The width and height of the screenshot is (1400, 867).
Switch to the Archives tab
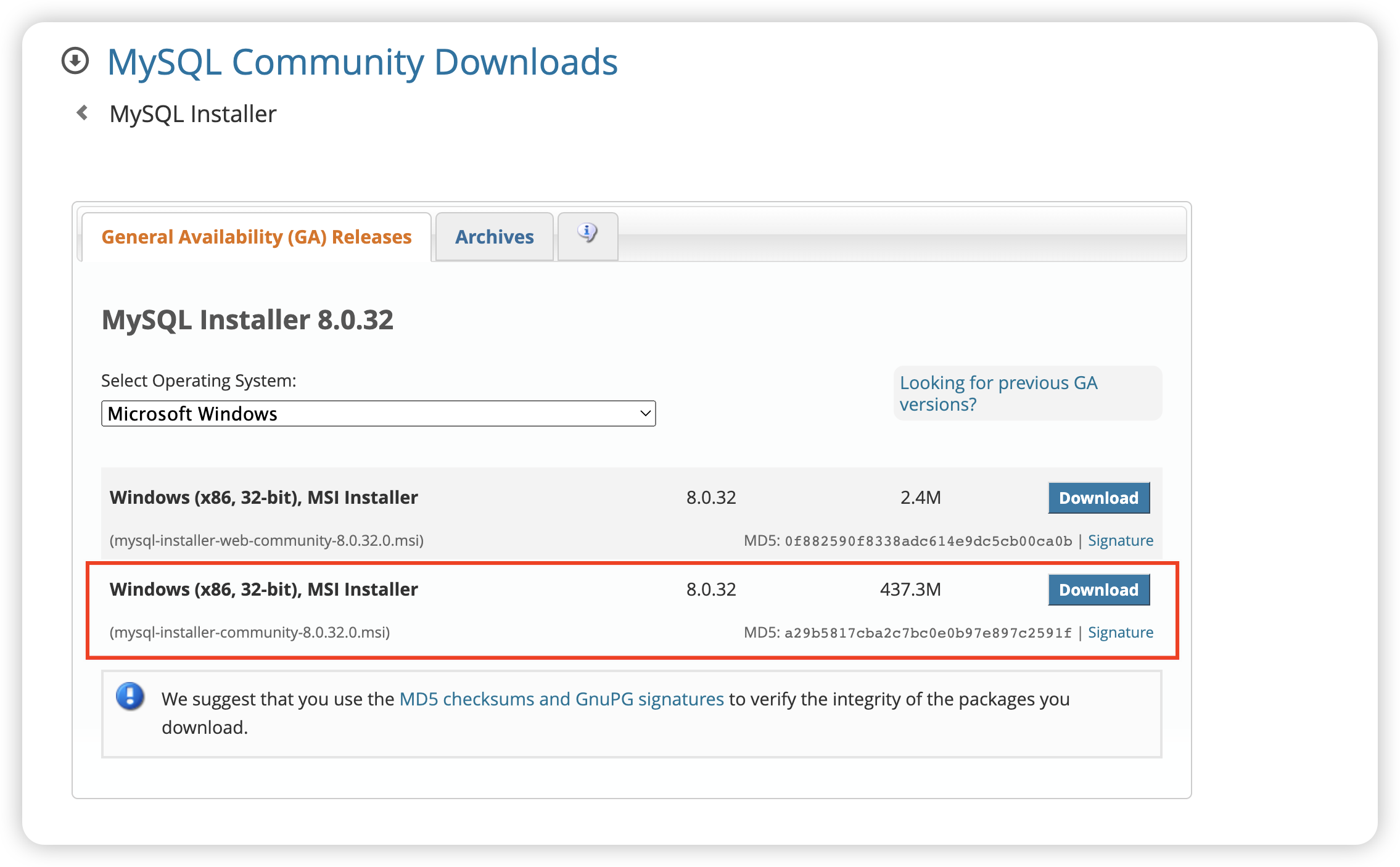click(494, 237)
